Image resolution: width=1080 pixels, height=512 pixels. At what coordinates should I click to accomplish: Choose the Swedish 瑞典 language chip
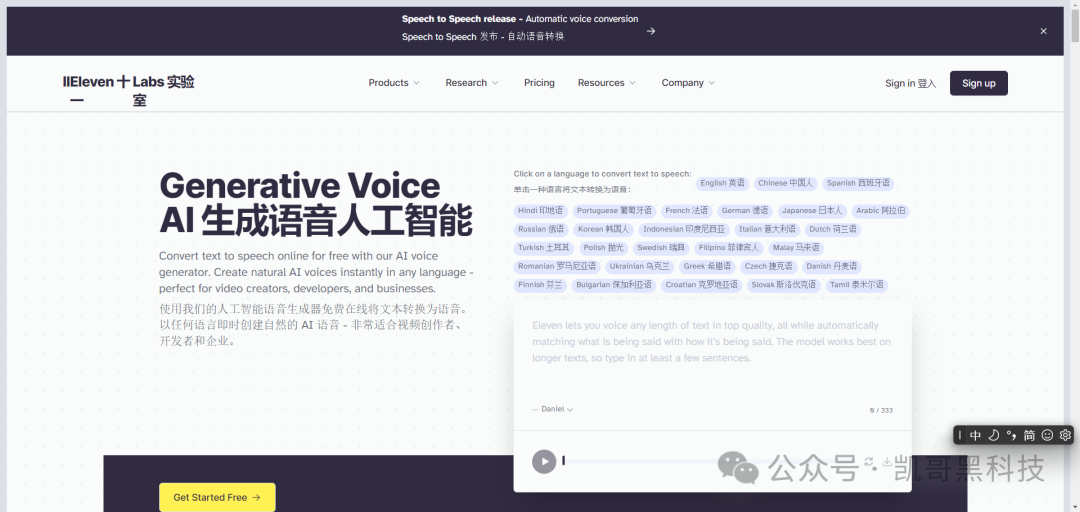pyautogui.click(x=661, y=248)
